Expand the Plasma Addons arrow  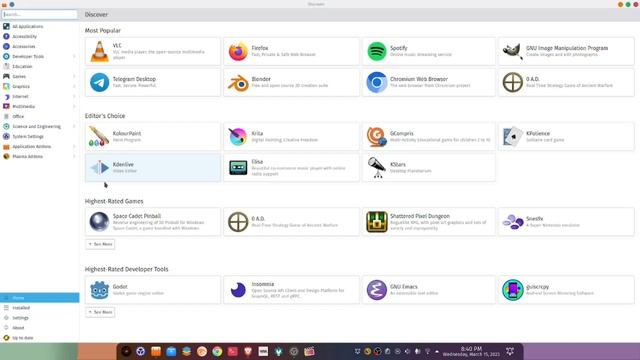pyautogui.click(x=74, y=156)
